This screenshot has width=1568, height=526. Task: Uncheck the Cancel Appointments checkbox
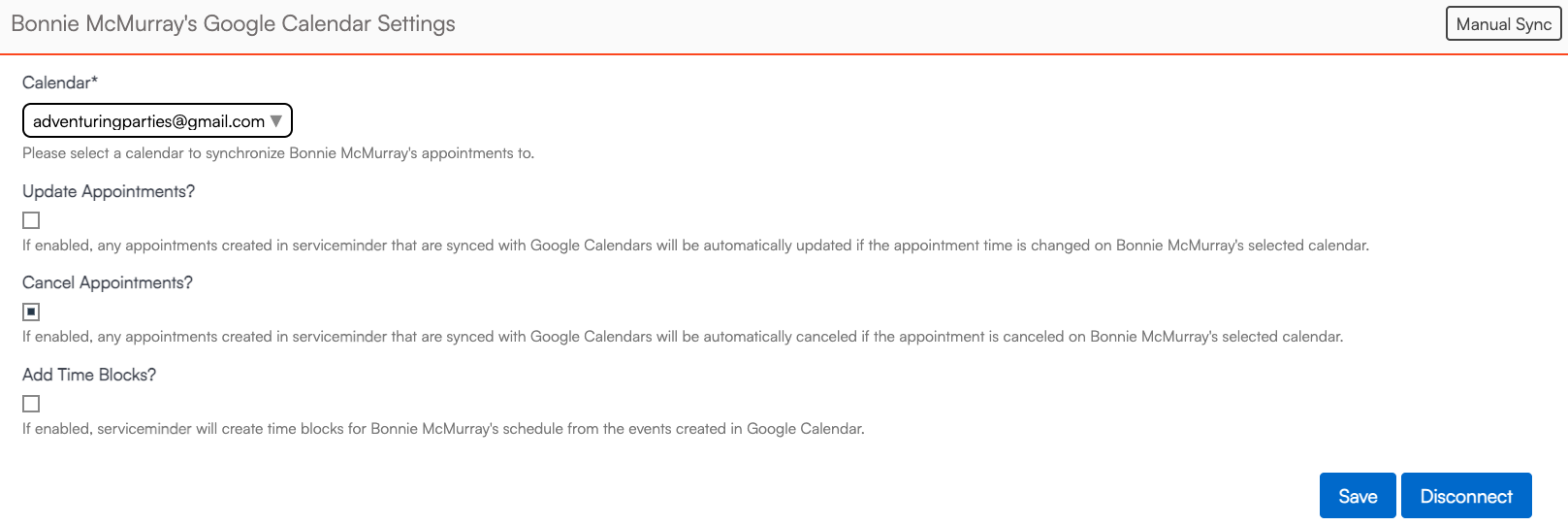[31, 312]
